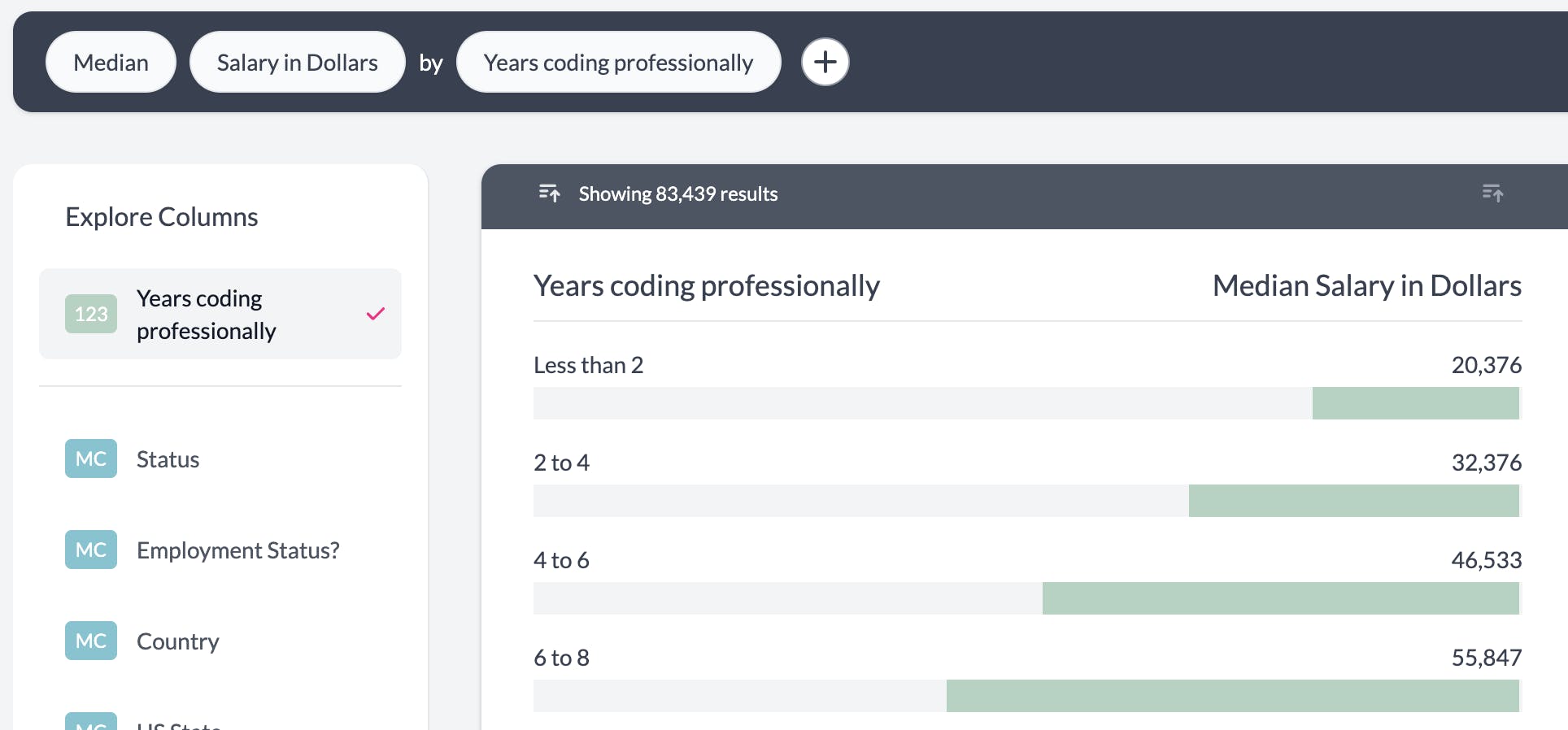Select the Country column
This screenshot has height=730, width=1568.
[177, 641]
